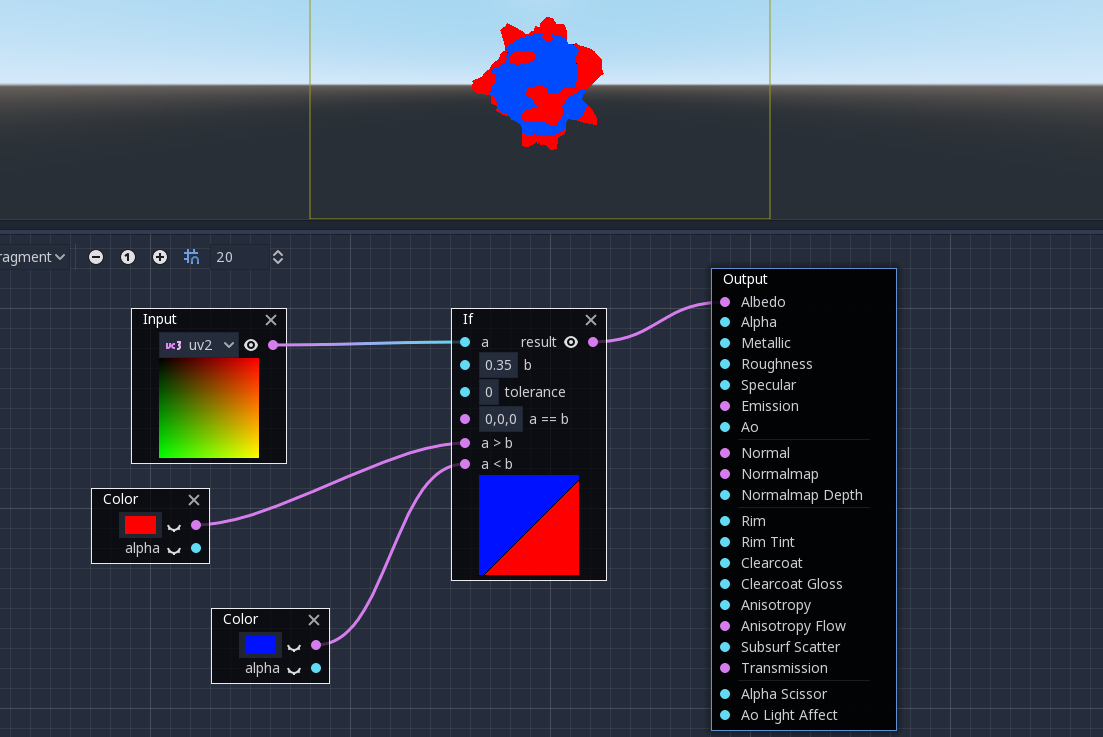This screenshot has height=737, width=1103.
Task: Close the If node
Action: pyautogui.click(x=591, y=320)
